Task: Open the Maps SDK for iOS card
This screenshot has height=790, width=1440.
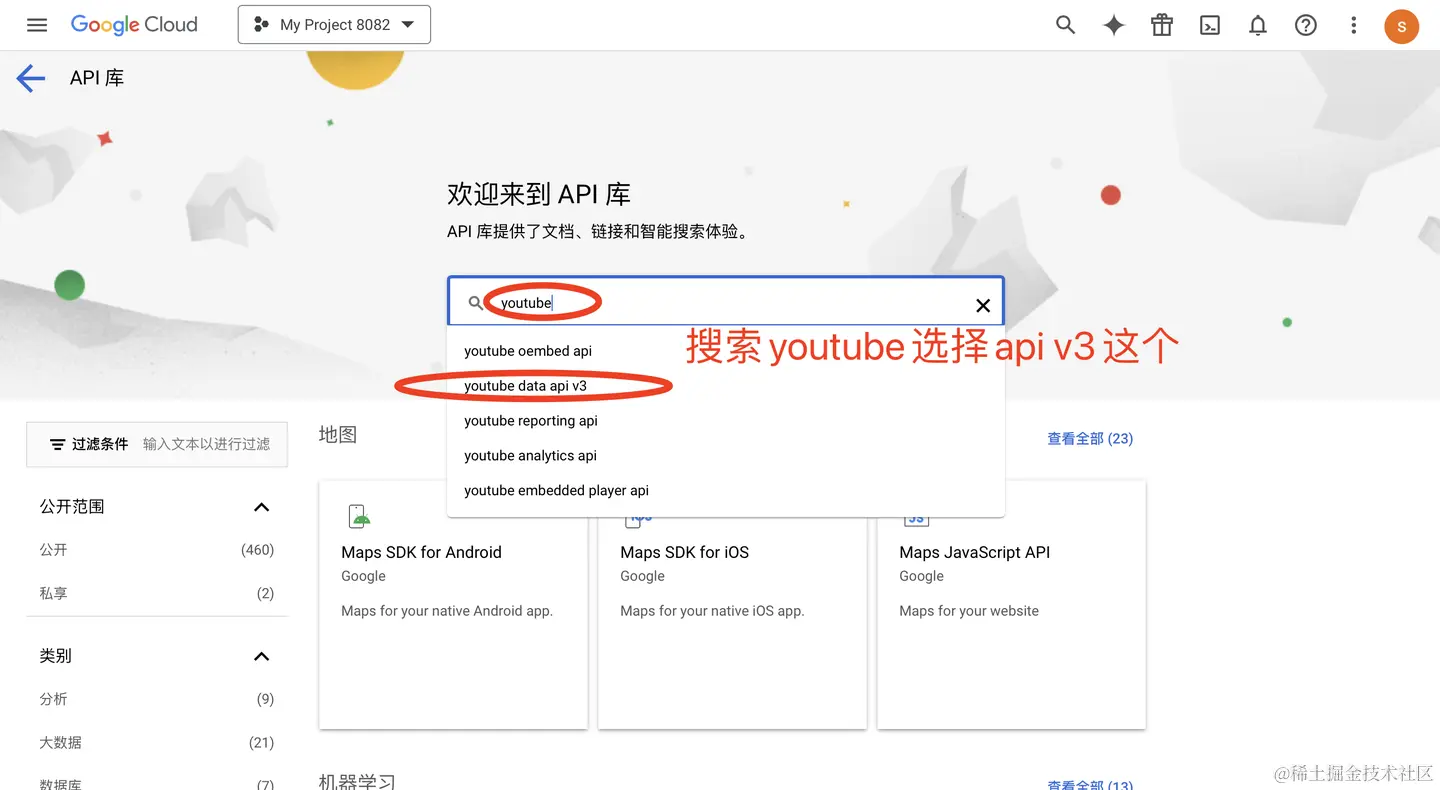Action: tap(732, 605)
